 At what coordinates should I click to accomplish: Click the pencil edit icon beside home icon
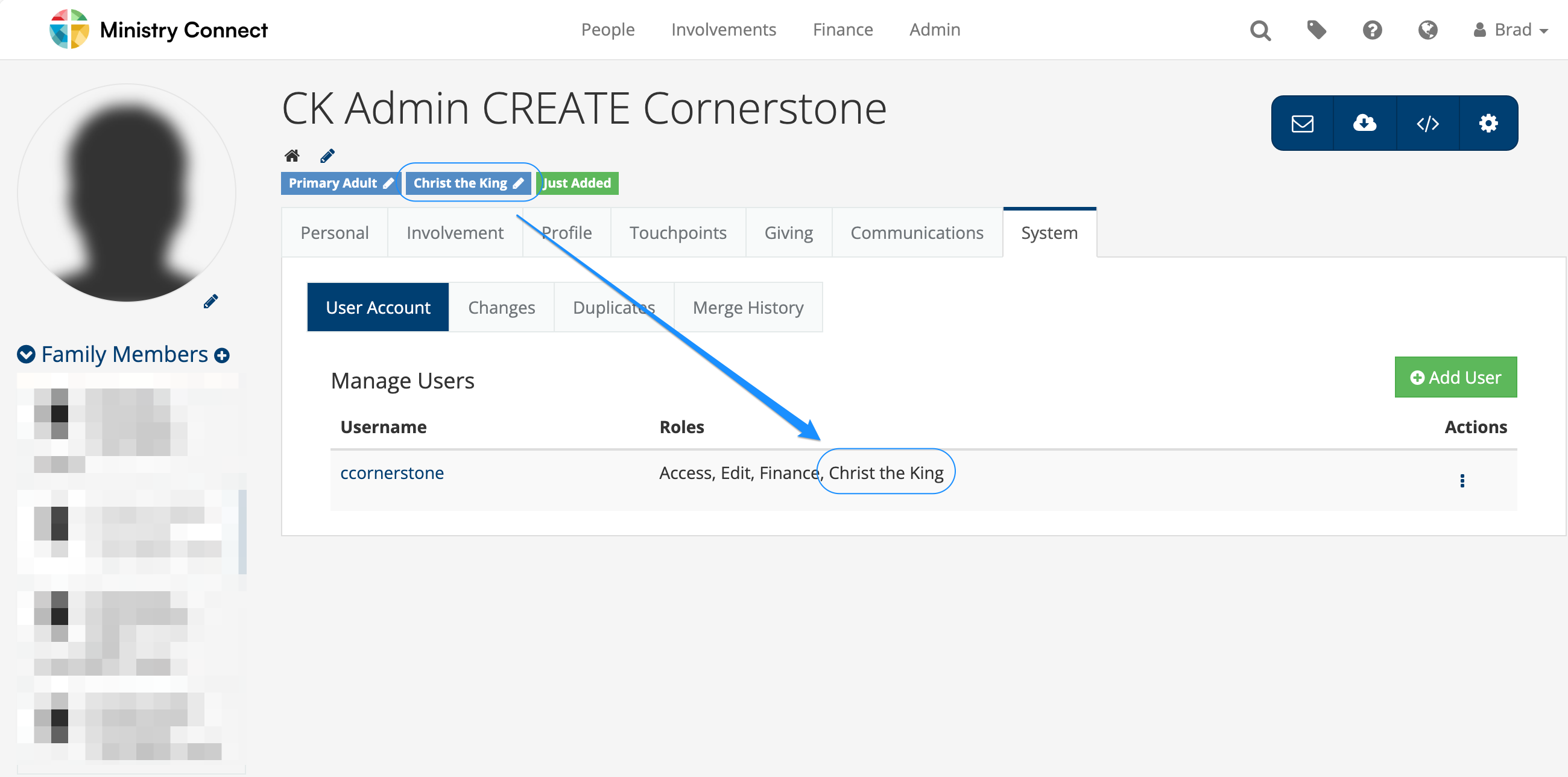327,156
